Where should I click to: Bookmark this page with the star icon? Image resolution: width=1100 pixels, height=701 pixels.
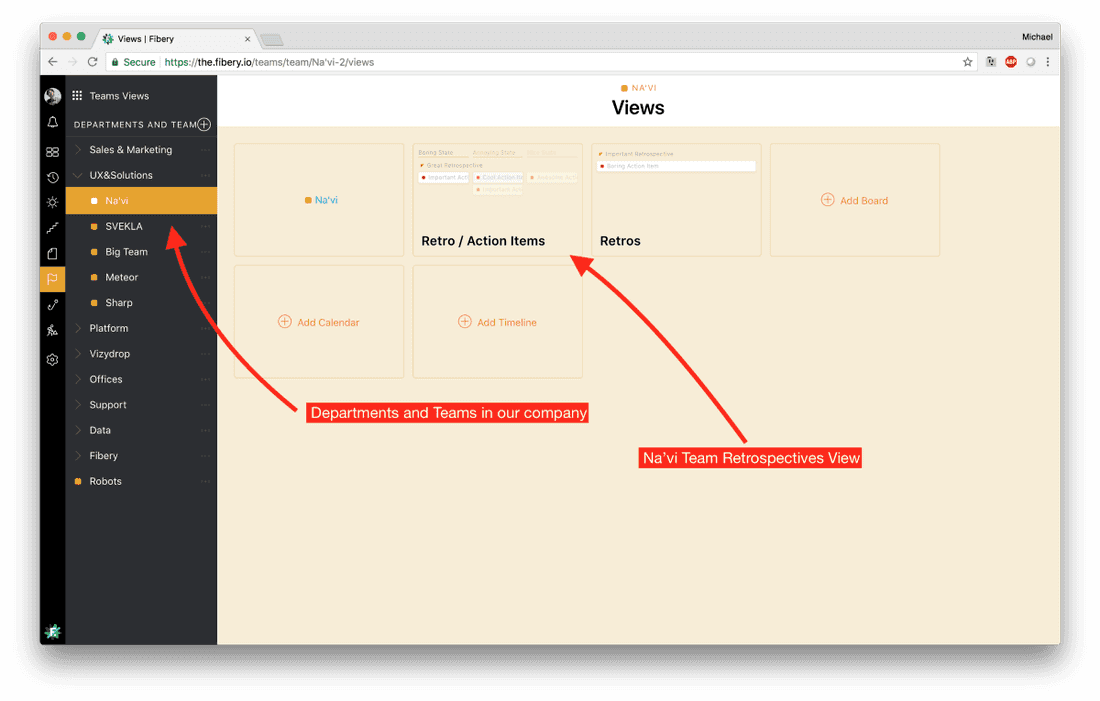tap(967, 62)
